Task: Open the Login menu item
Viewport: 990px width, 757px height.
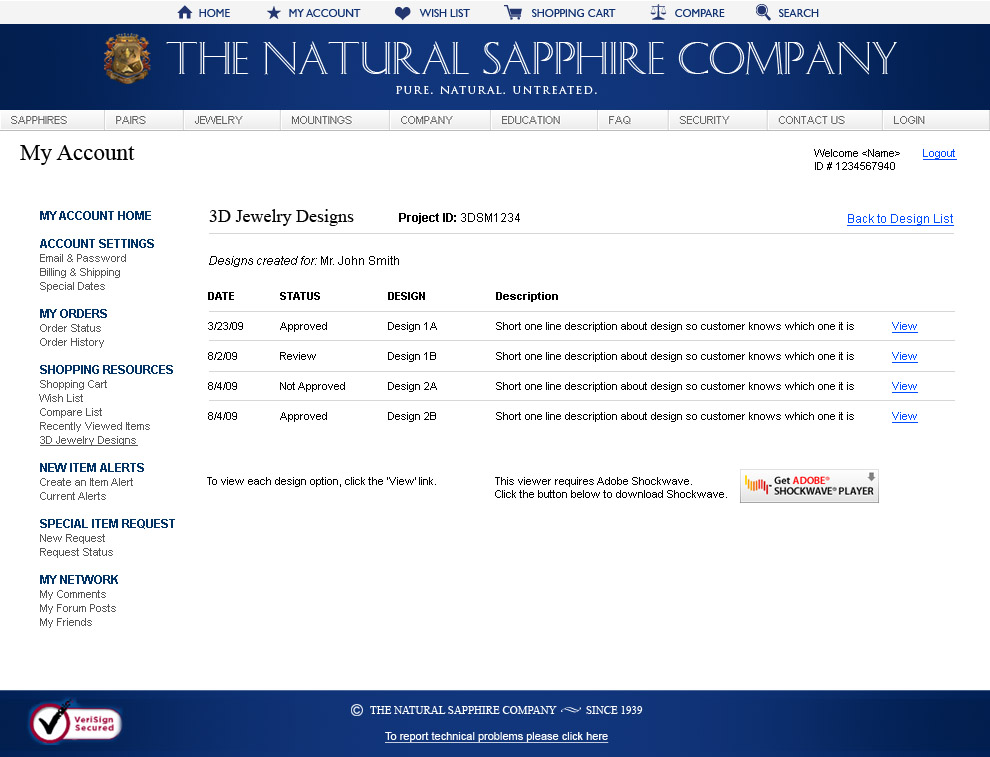Action: coord(909,120)
